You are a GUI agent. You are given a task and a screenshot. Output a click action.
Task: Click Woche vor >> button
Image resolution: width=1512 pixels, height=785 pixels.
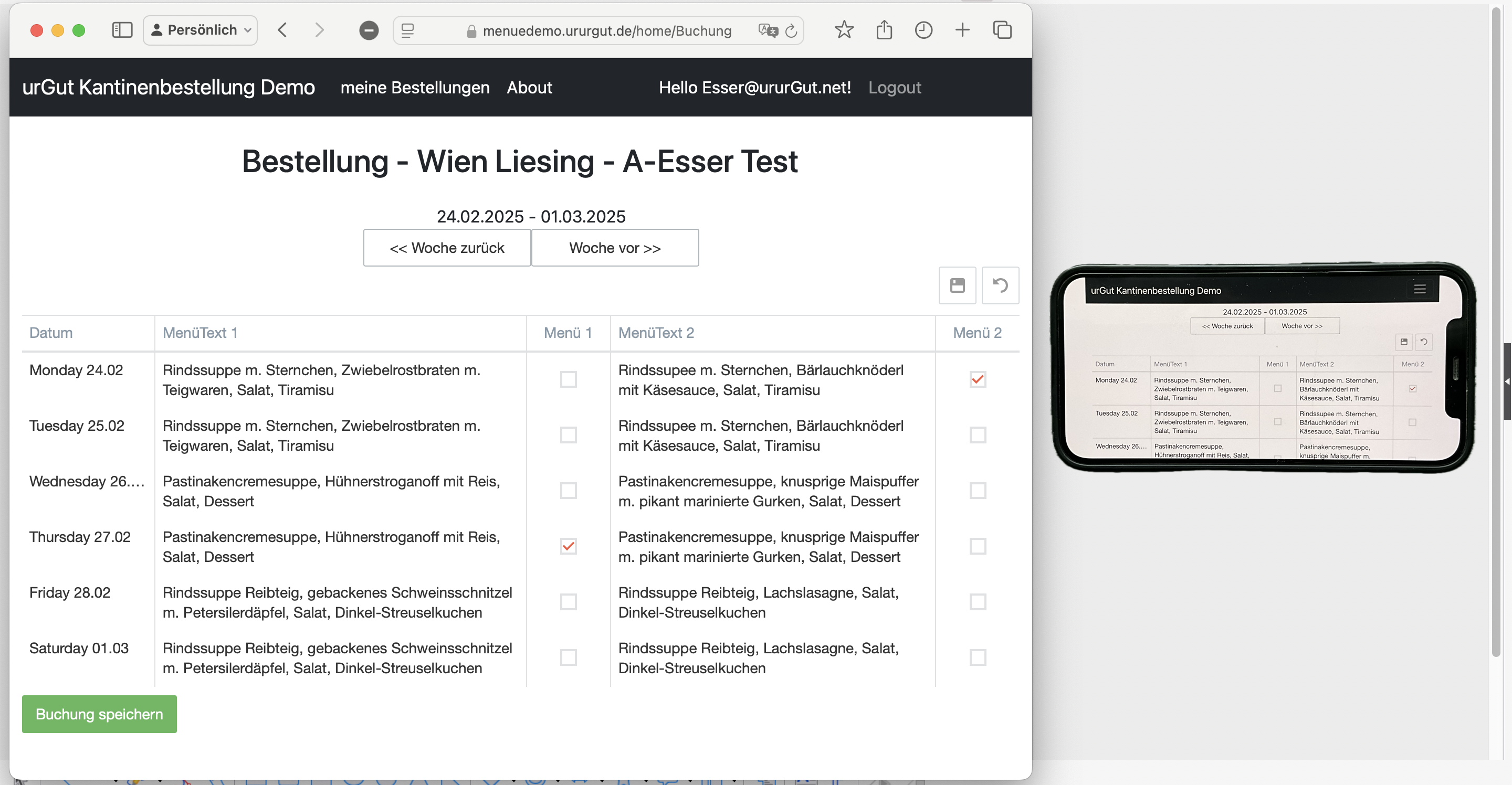coord(615,248)
